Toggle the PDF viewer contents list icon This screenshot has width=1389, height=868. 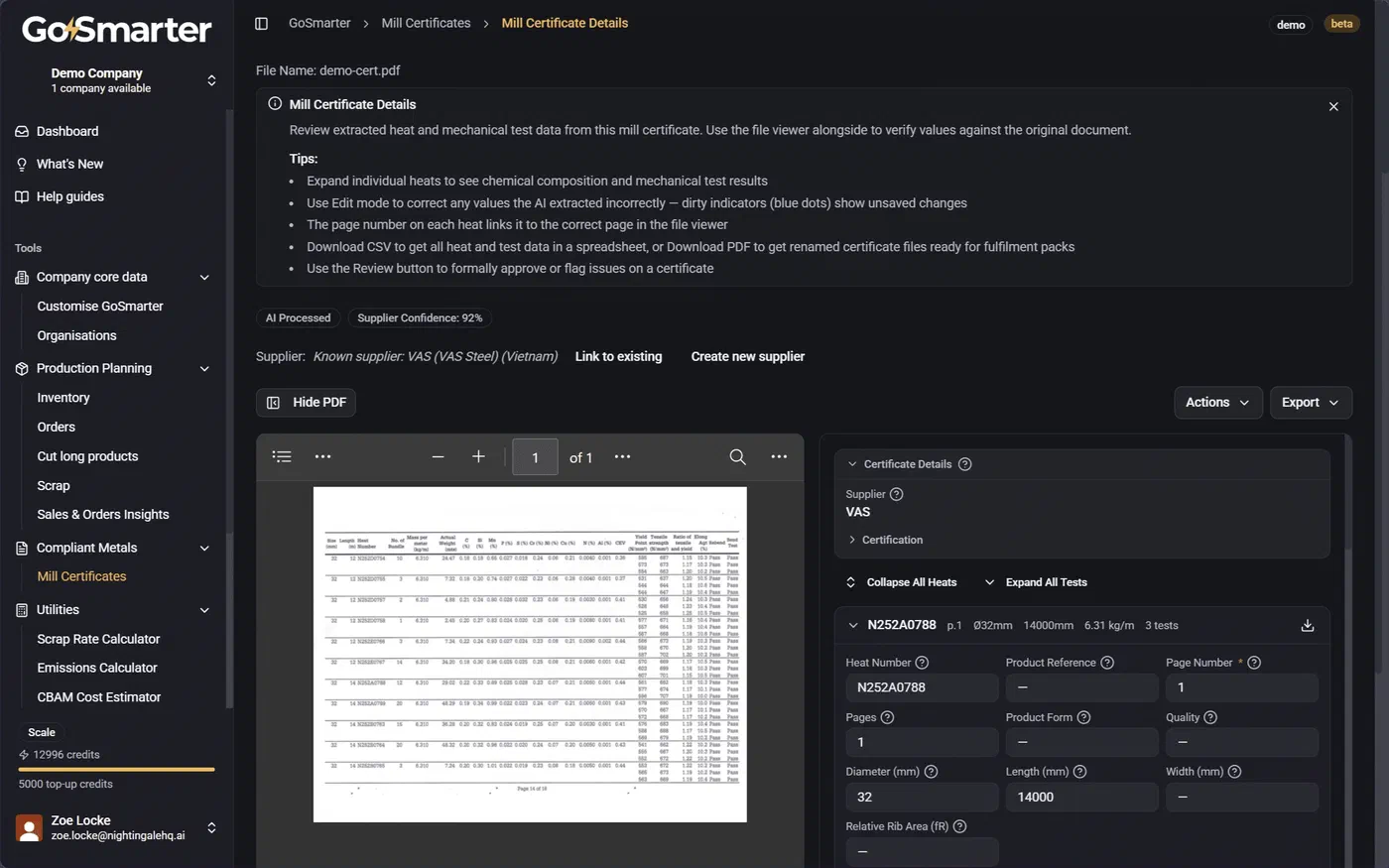pyautogui.click(x=282, y=456)
